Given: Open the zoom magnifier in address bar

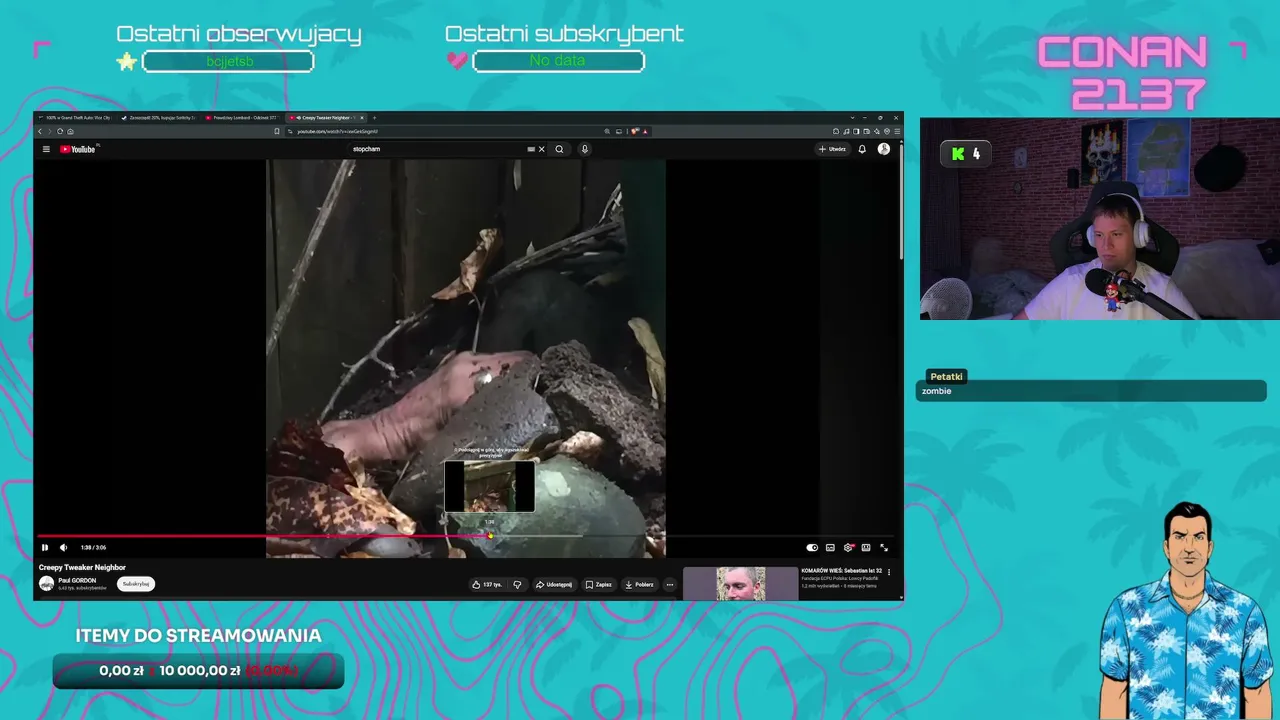Looking at the screenshot, I should click(607, 131).
